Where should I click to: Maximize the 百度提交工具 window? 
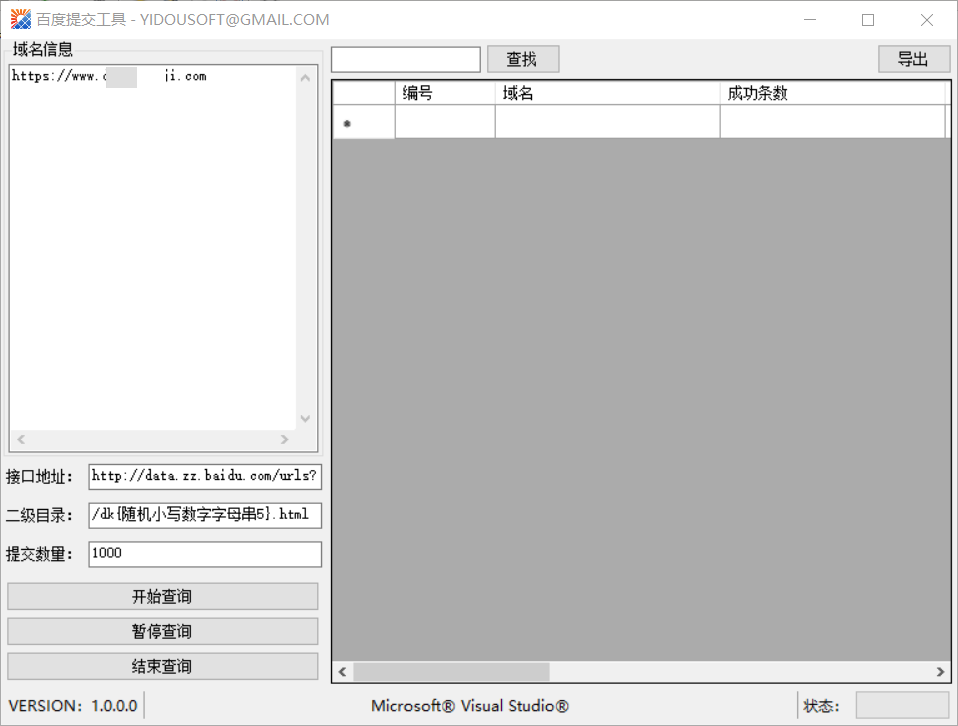pos(868,20)
